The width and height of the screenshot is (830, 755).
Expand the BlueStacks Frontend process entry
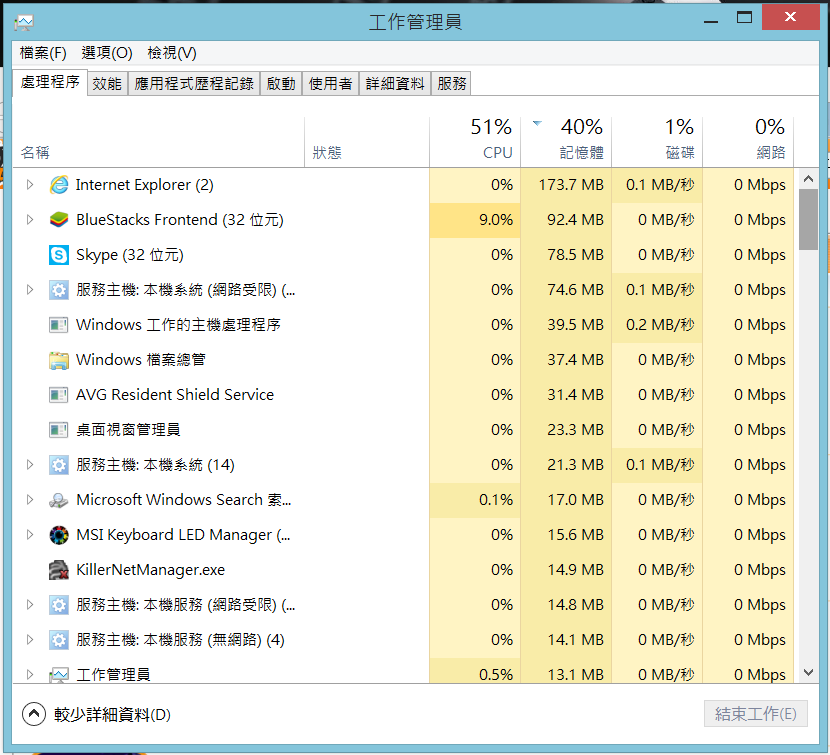click(30, 220)
